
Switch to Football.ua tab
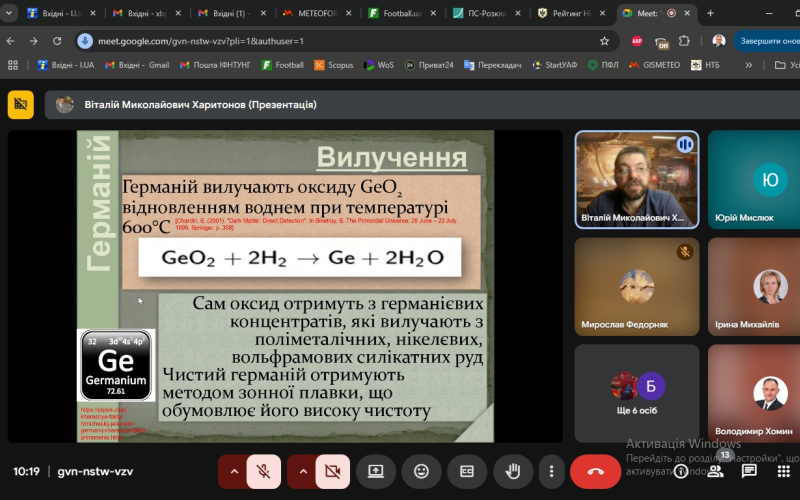[x=401, y=14]
